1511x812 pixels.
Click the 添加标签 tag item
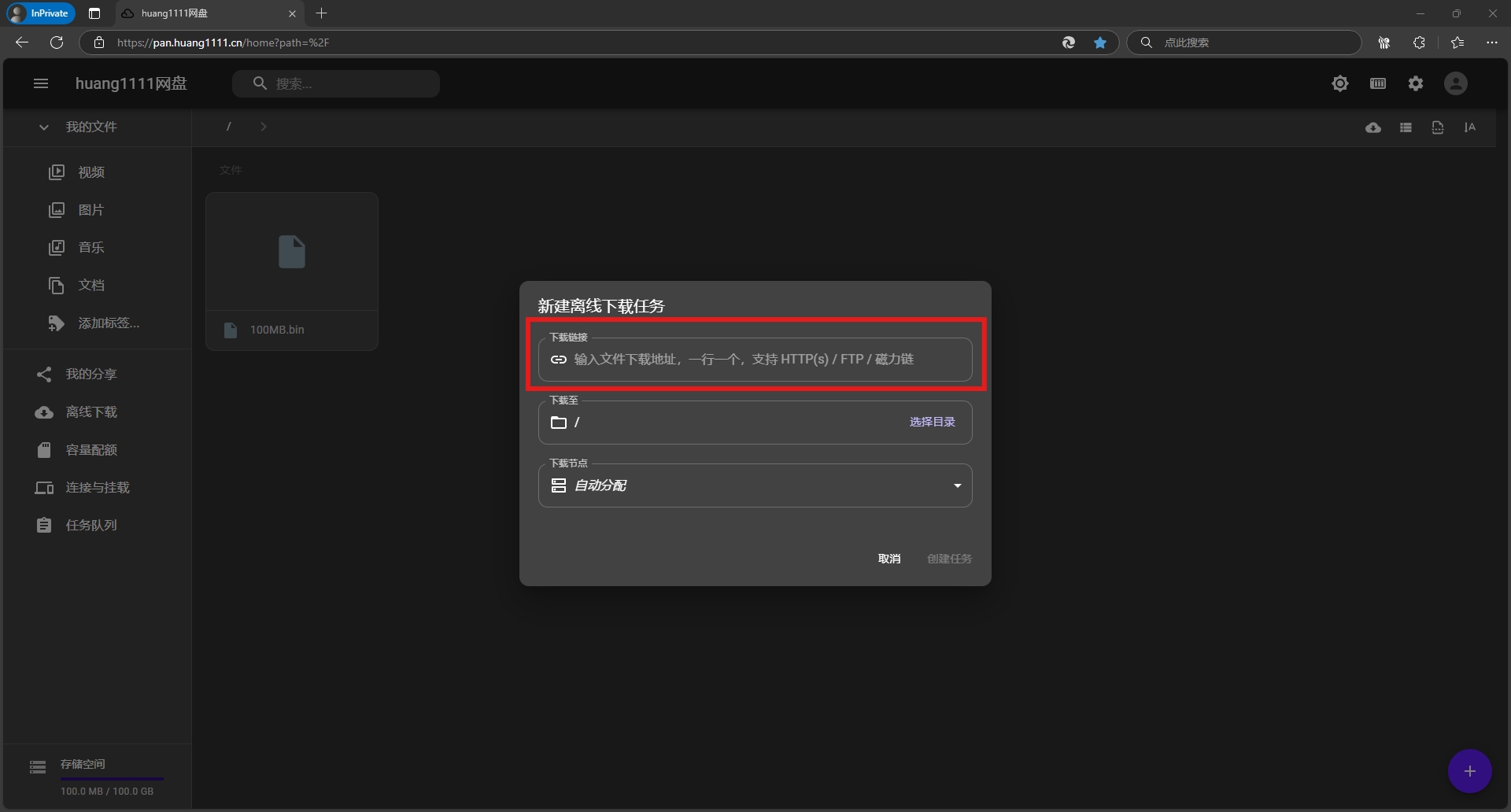[x=109, y=323]
